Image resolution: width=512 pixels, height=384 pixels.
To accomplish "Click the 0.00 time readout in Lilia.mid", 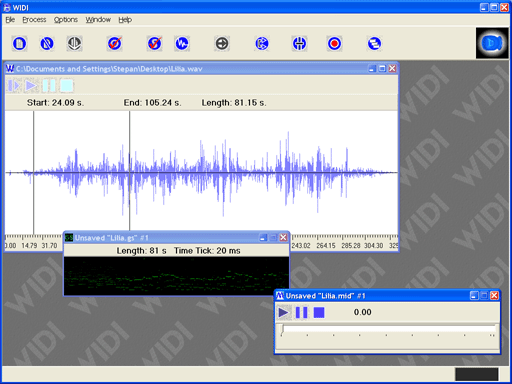I will tap(362, 312).
